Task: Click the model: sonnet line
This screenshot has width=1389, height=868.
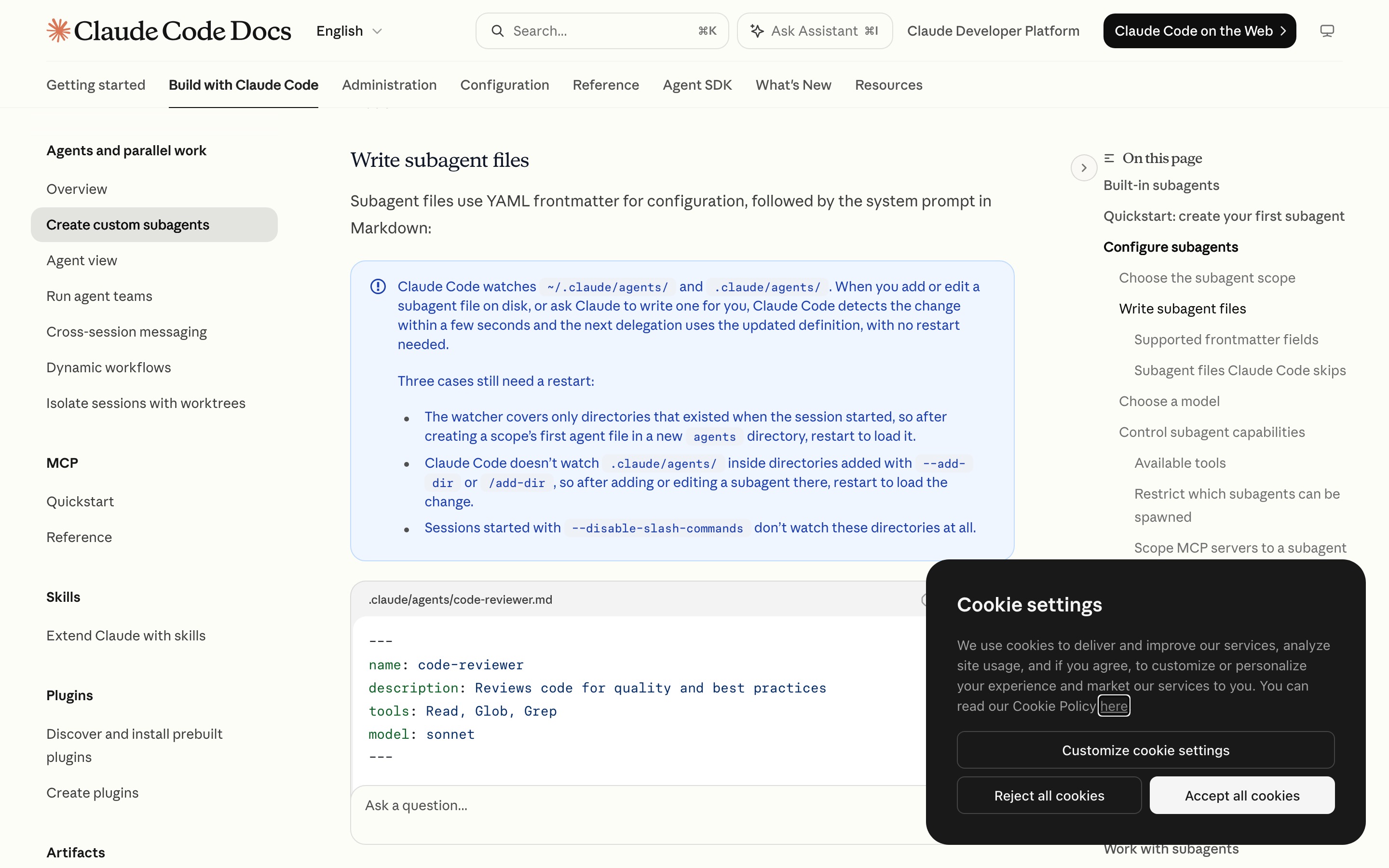Action: [422, 734]
